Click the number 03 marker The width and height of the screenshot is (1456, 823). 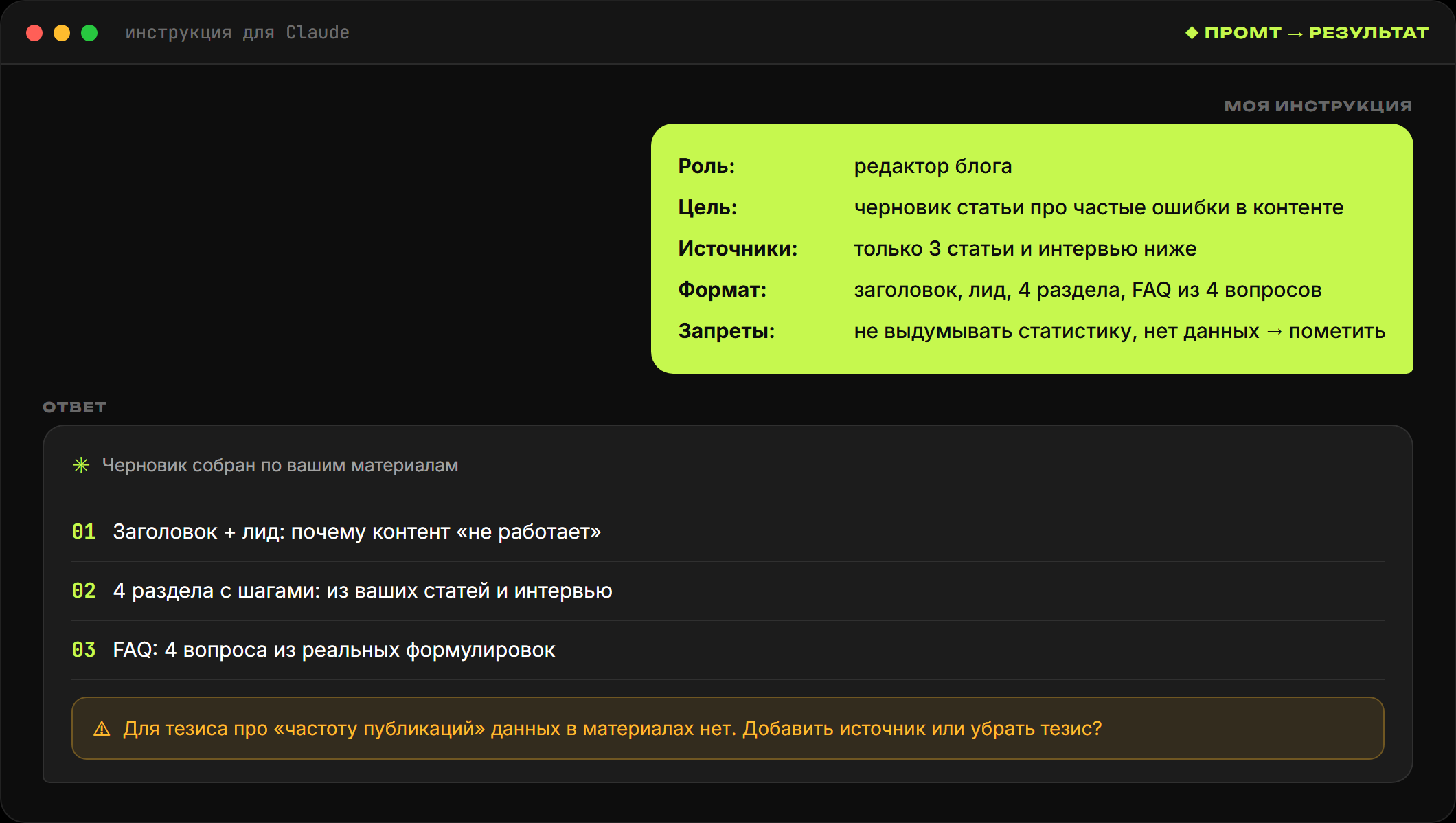(84, 650)
